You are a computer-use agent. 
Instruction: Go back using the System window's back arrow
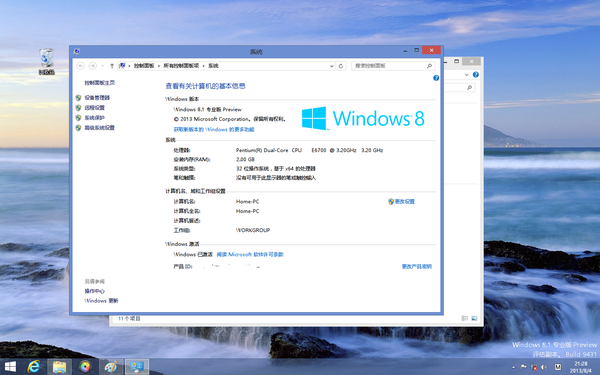pyautogui.click(x=80, y=66)
